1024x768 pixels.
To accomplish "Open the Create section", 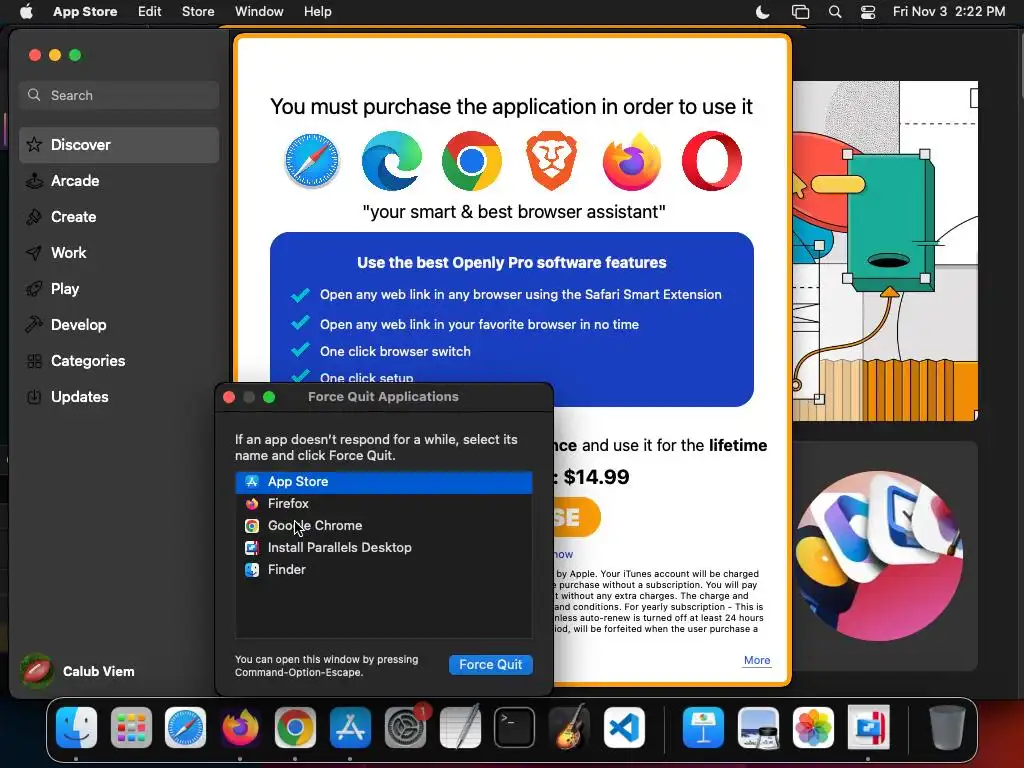I will (119, 217).
